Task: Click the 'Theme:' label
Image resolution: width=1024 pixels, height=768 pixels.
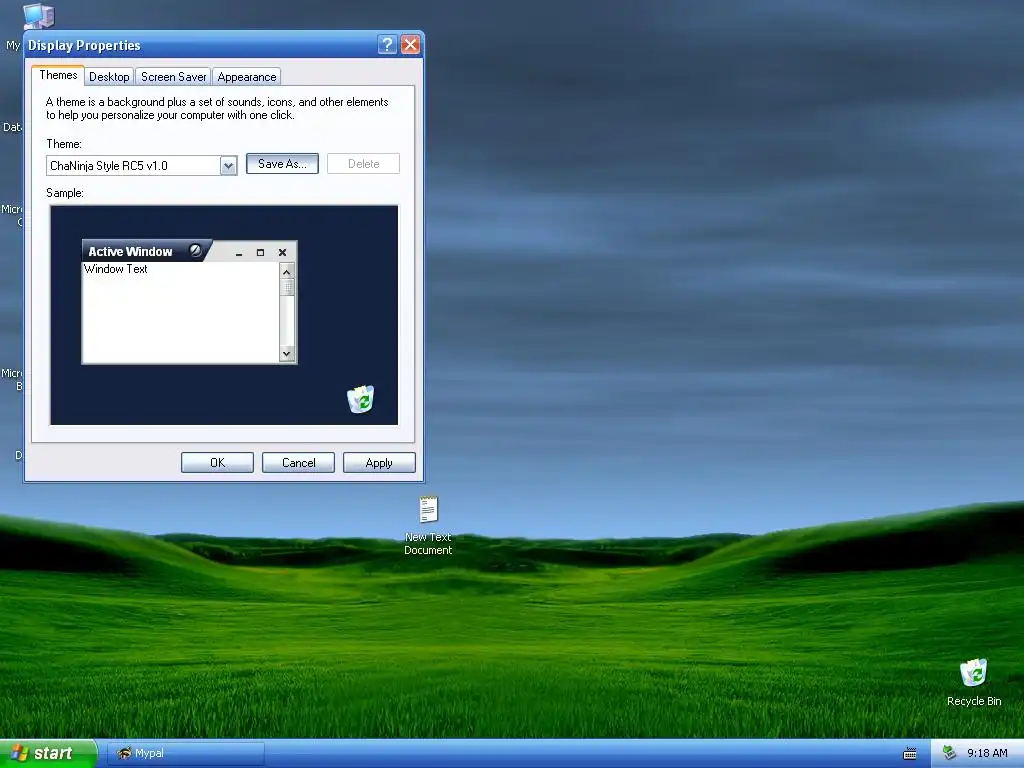Action: pos(64,144)
